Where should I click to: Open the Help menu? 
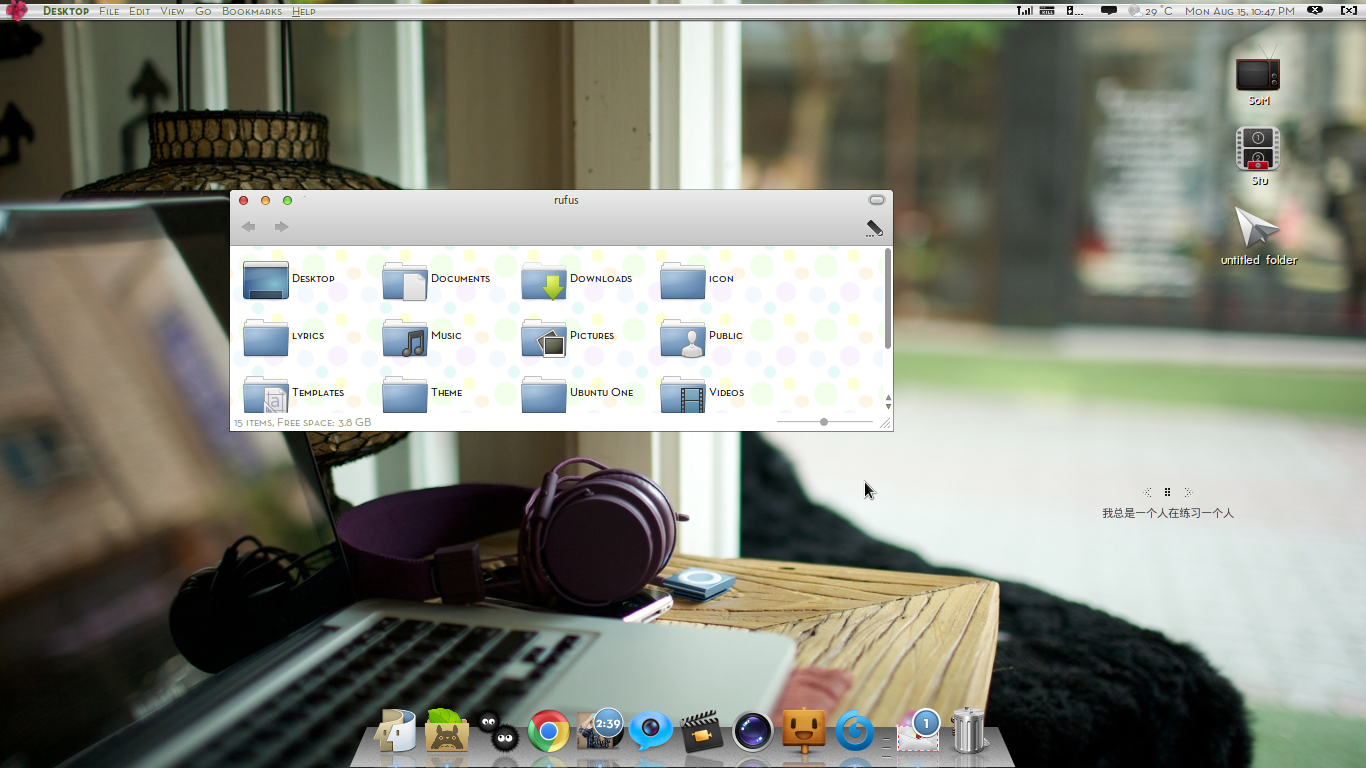(x=304, y=11)
